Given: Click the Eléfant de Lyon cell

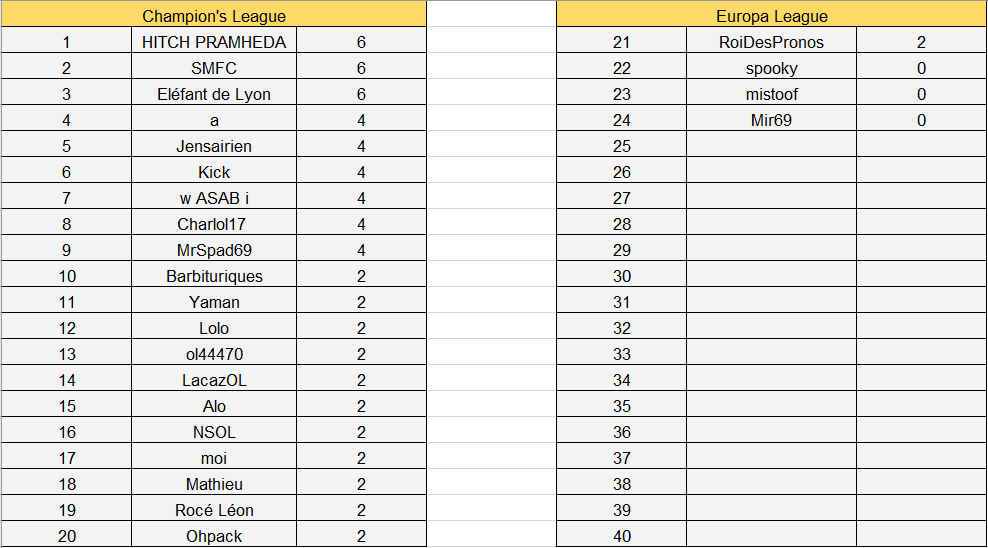Looking at the screenshot, I should pyautogui.click(x=214, y=94).
